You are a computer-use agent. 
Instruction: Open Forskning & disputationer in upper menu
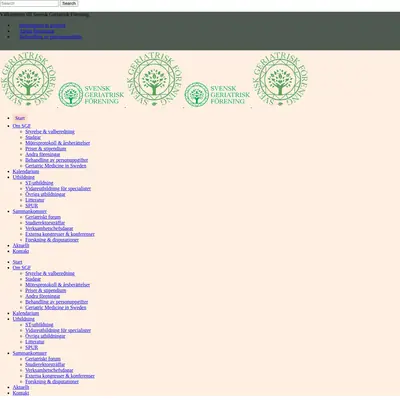point(52,240)
